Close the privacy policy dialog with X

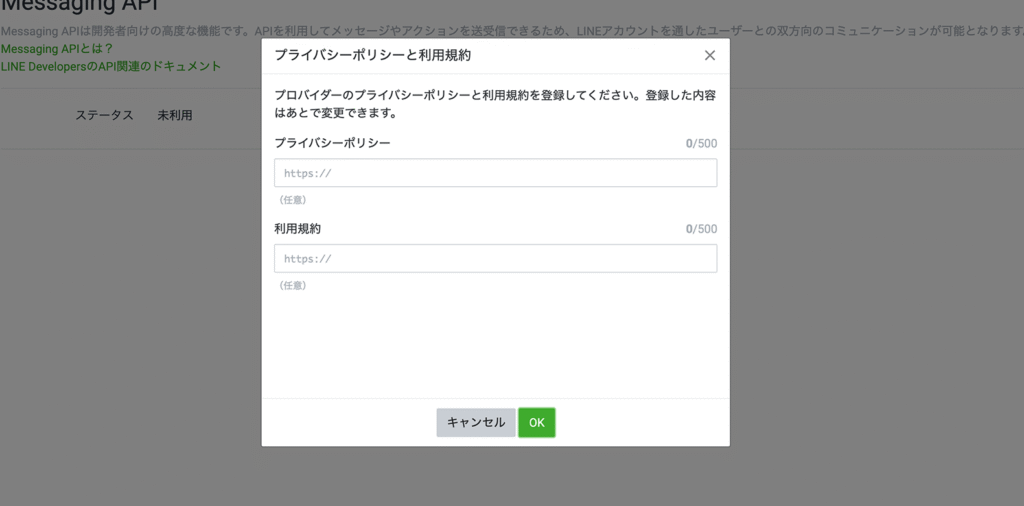[710, 55]
